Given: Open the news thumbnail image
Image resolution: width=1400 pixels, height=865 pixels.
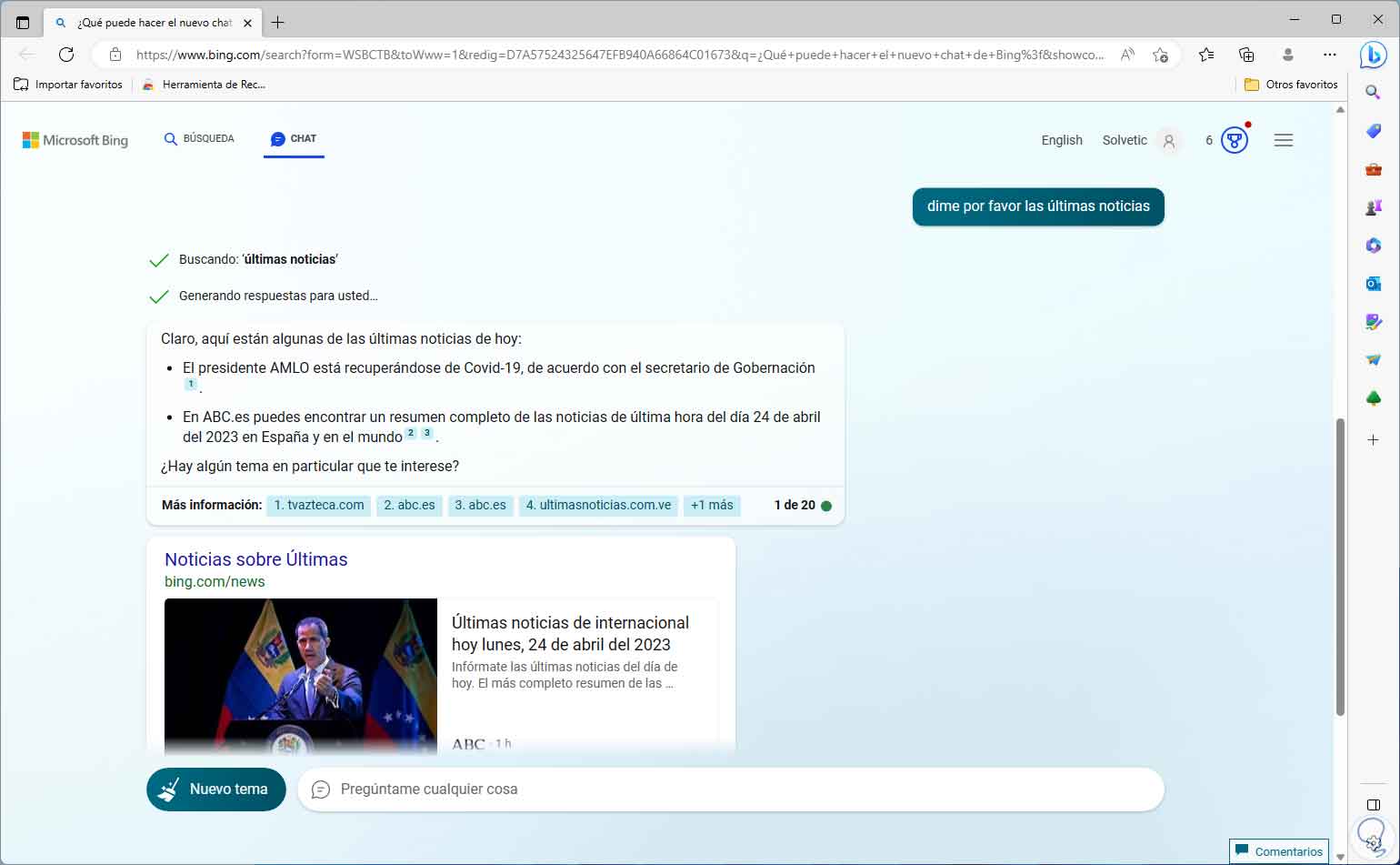Looking at the screenshot, I should point(301,676).
